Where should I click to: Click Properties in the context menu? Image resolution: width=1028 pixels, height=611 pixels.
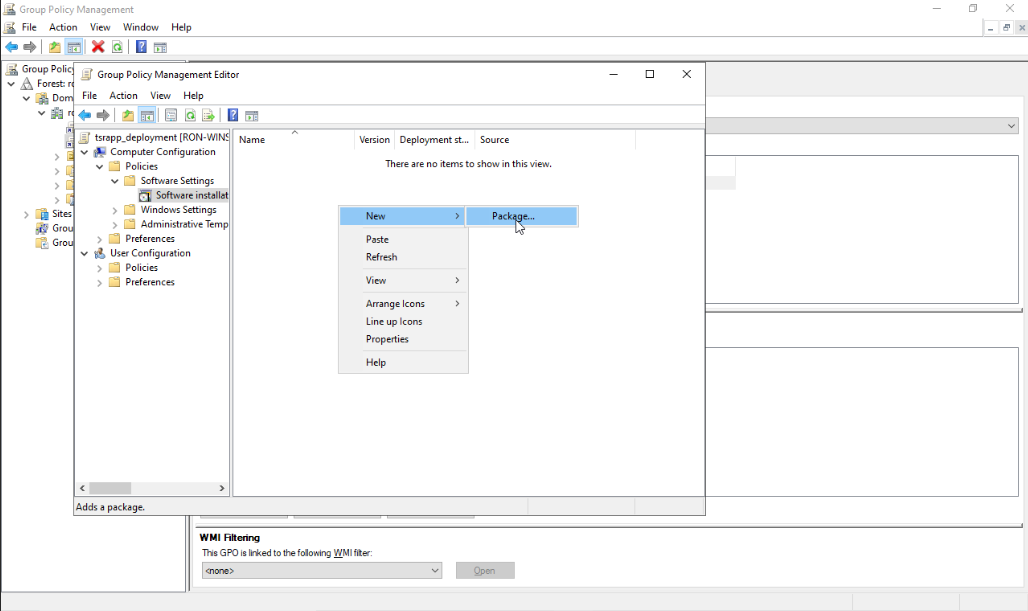[x=387, y=339]
